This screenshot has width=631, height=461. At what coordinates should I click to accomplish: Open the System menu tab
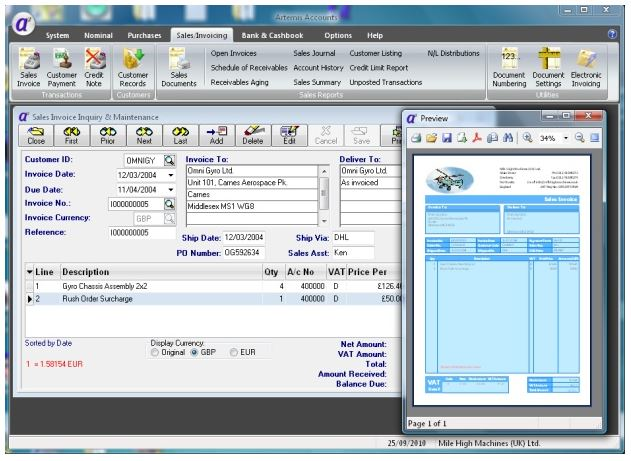click(57, 35)
